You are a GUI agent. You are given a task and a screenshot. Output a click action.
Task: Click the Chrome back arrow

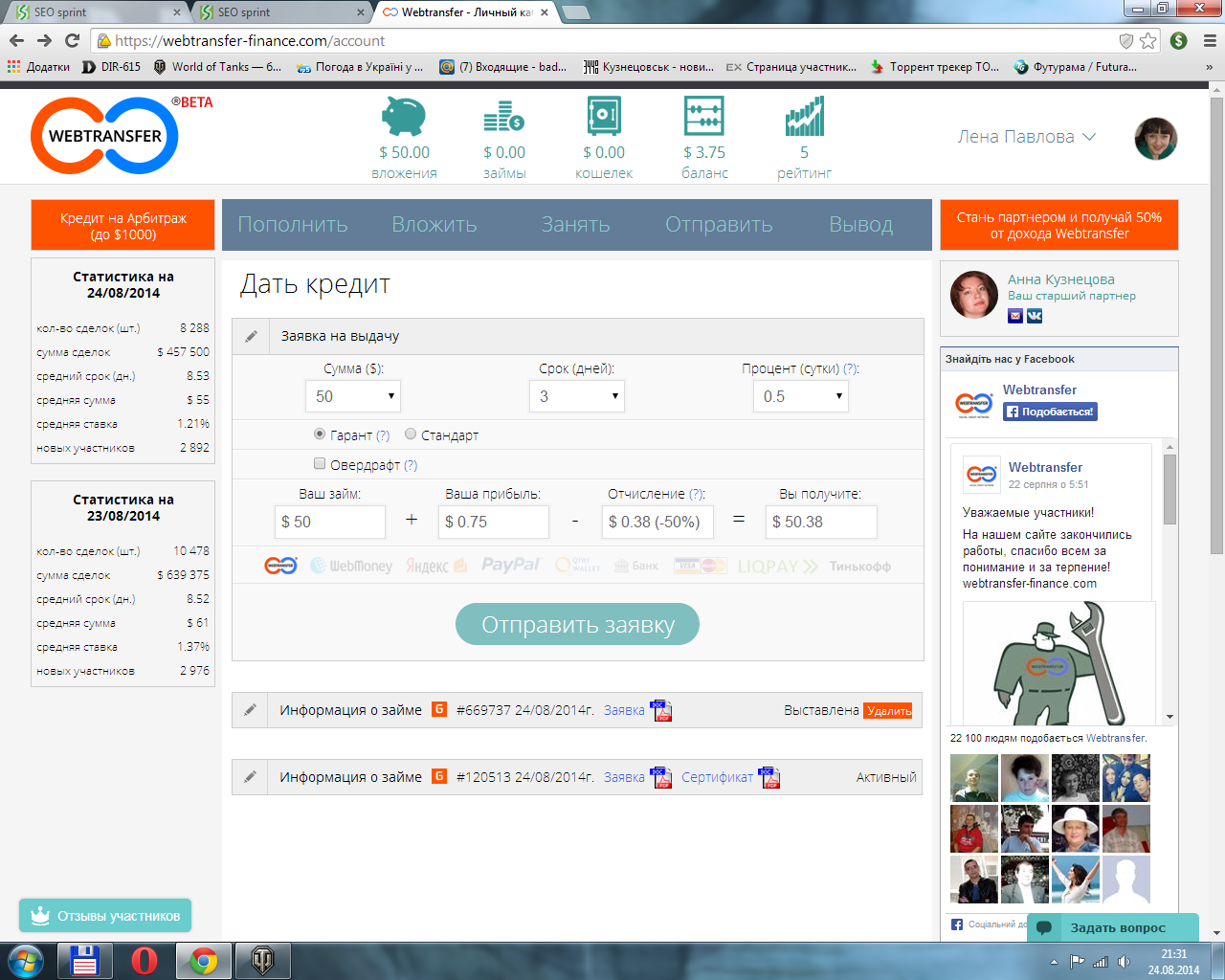point(16,40)
